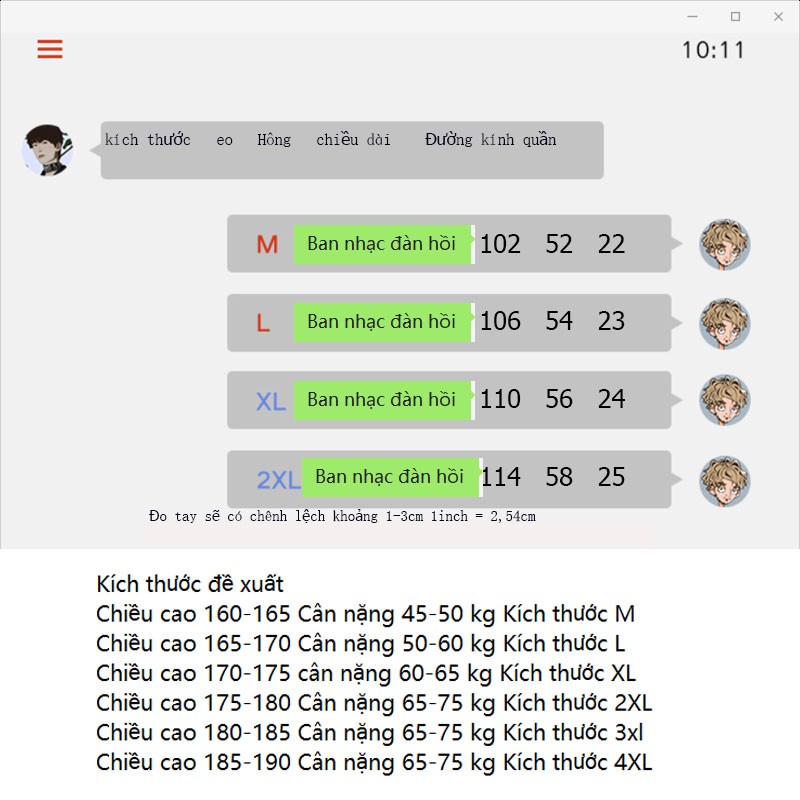800x800 pixels.
Task: Click the 'Đường kính quần' column header
Action: (x=490, y=139)
